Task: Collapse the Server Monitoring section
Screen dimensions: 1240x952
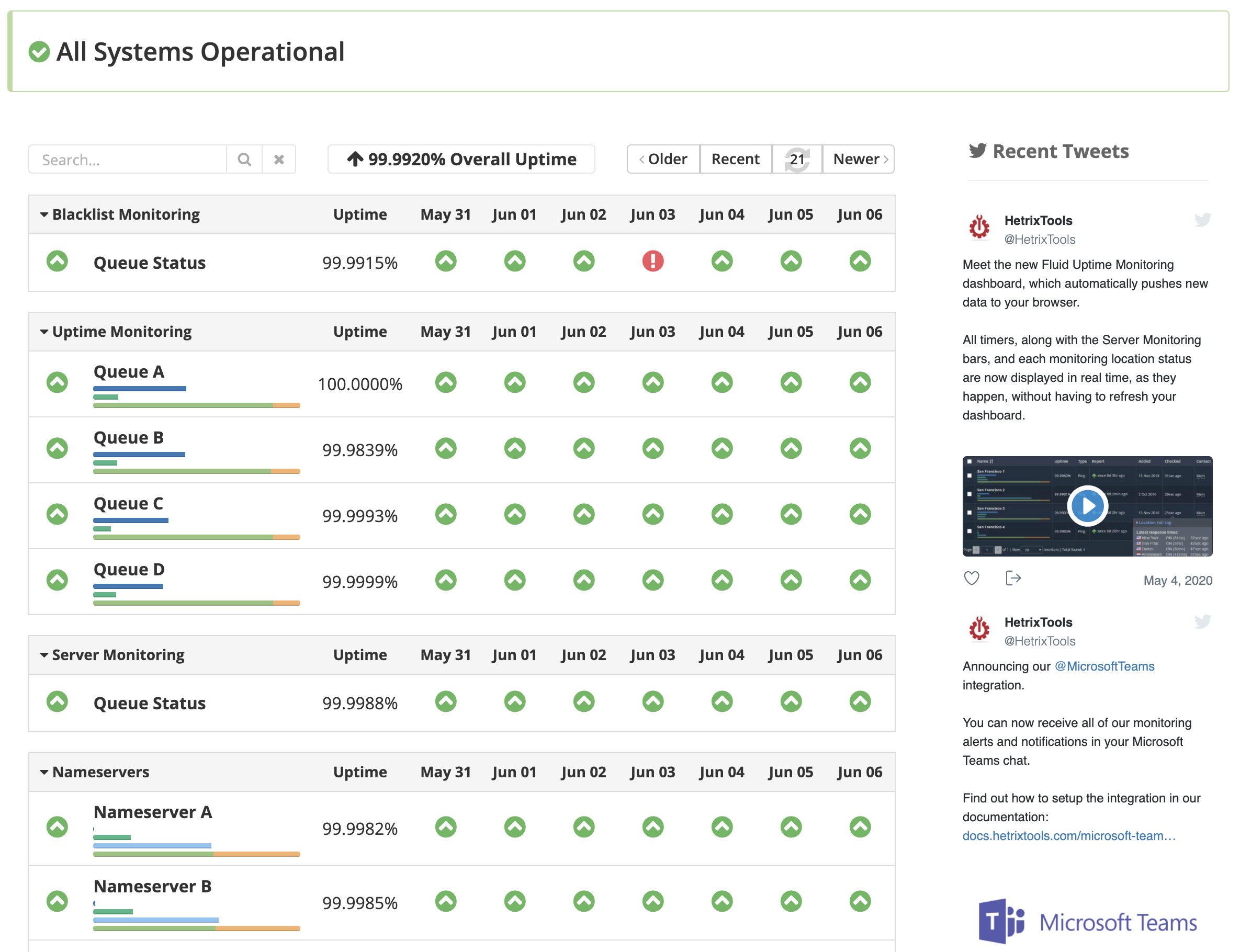Action: pyautogui.click(x=44, y=655)
